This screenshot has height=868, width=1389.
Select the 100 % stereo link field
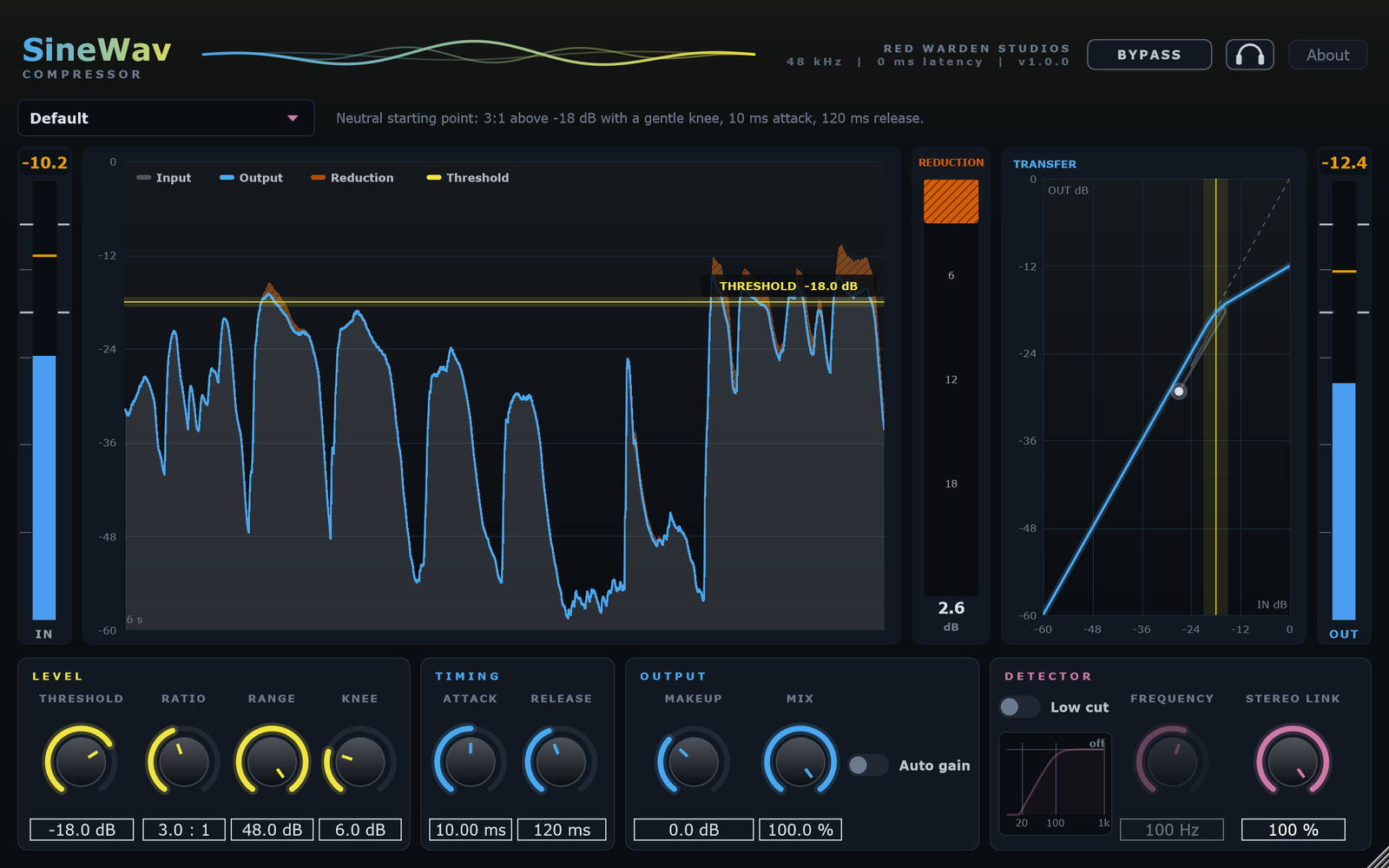point(1294,830)
